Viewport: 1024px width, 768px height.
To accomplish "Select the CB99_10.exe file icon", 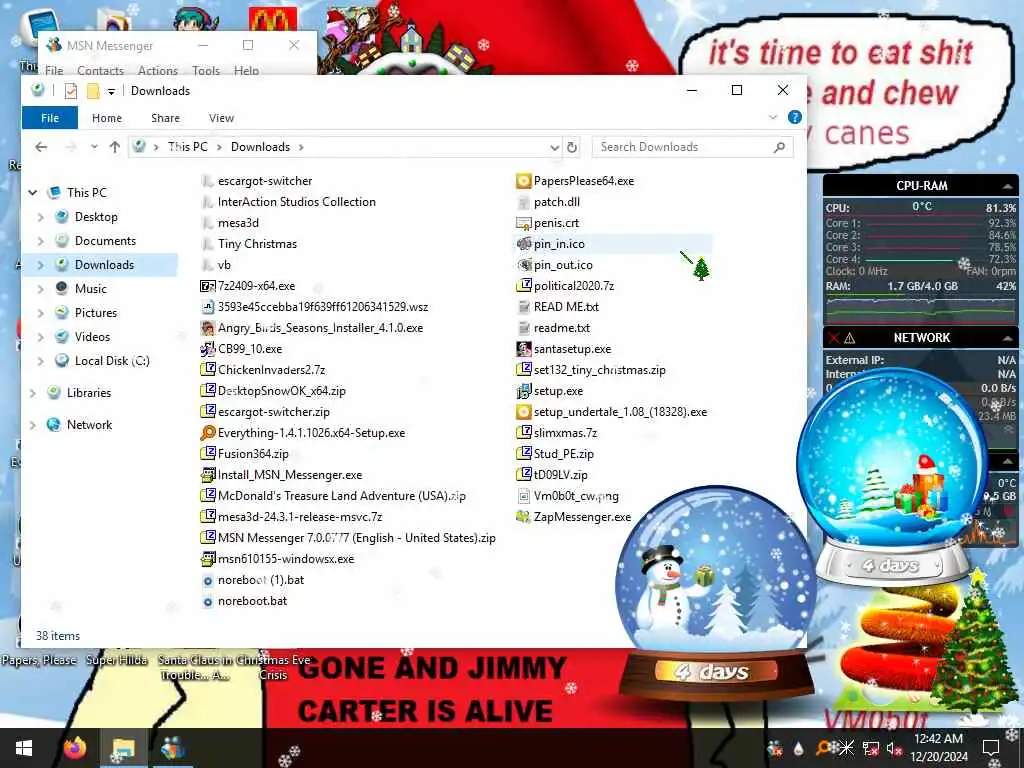I will click(x=207, y=349).
